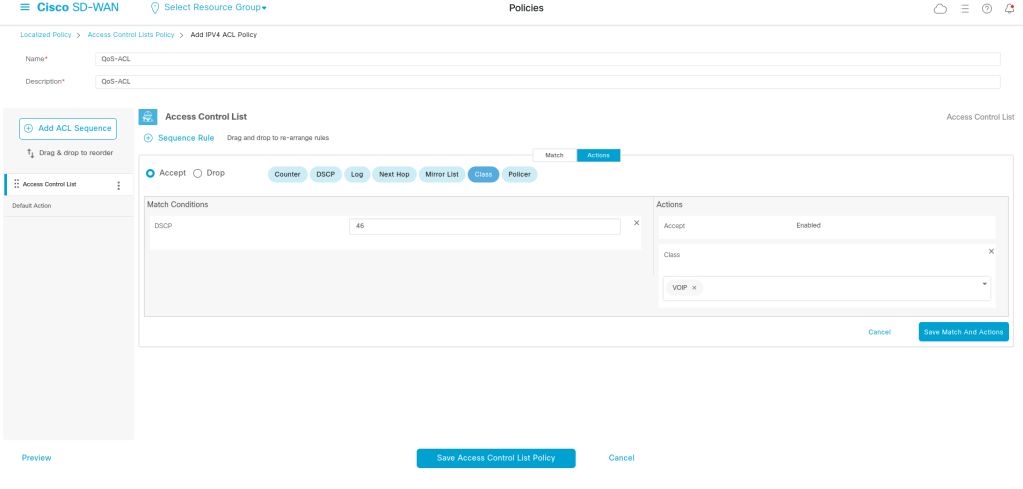Viewport: 1023px width, 489px height.
Task: Click the DSCP value input field
Action: coord(484,227)
